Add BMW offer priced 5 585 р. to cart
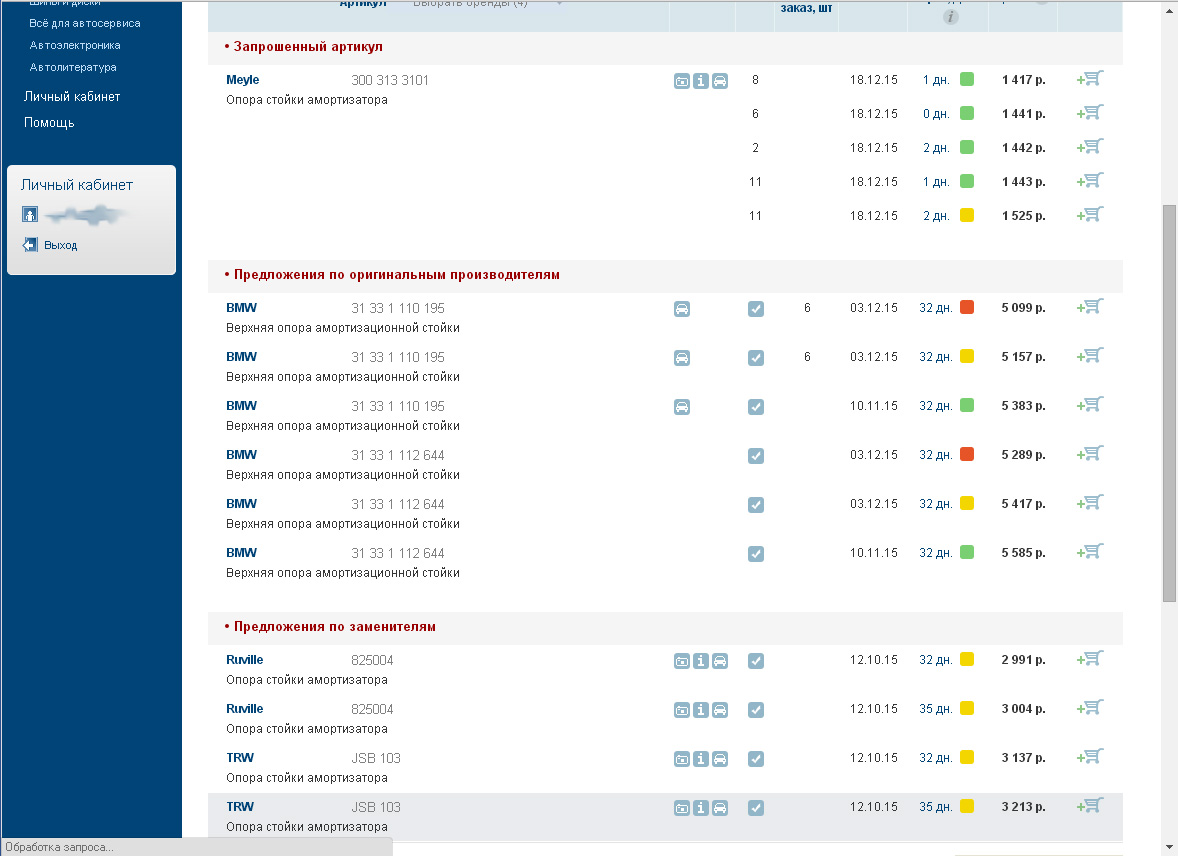This screenshot has width=1178, height=856. click(1090, 552)
